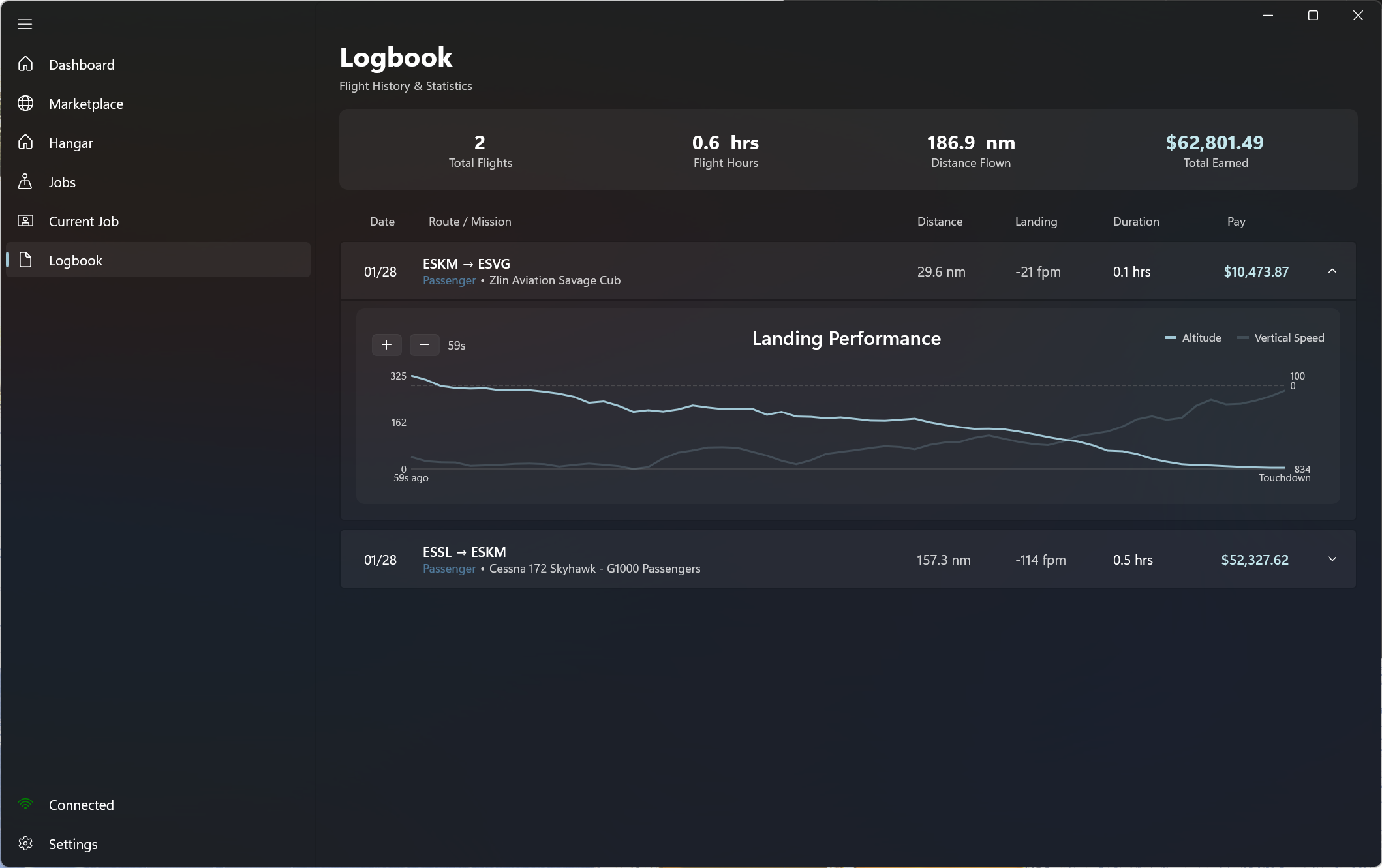Viewport: 1382px width, 868px height.
Task: Select the Dashboard home icon
Action: pyautogui.click(x=25, y=64)
